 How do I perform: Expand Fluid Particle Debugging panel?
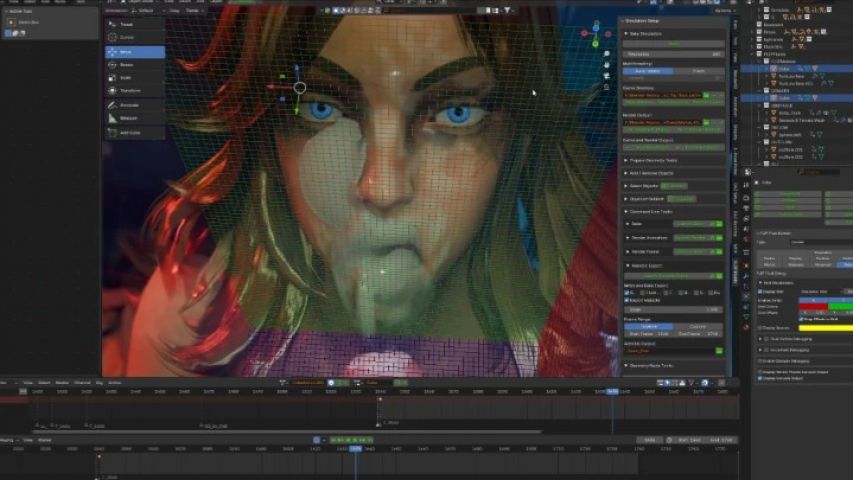pyautogui.click(x=761, y=339)
